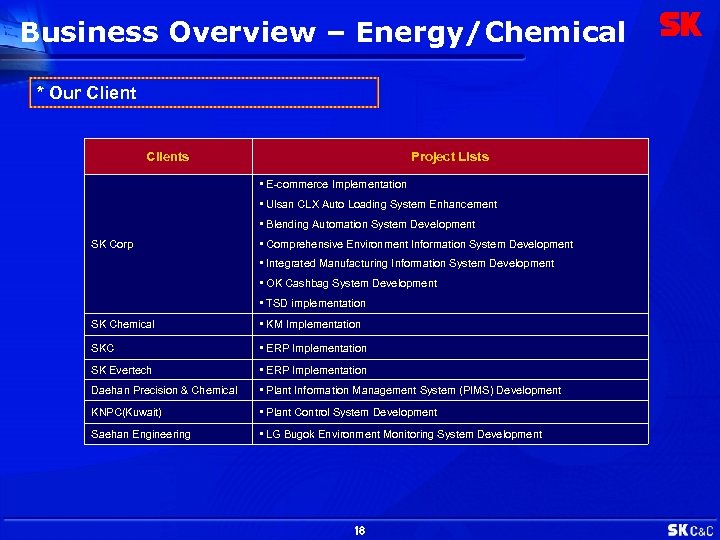Select the slide title 'Business Overview – Energy/Chemical'
Viewport: 720px width, 540px height.
point(323,33)
